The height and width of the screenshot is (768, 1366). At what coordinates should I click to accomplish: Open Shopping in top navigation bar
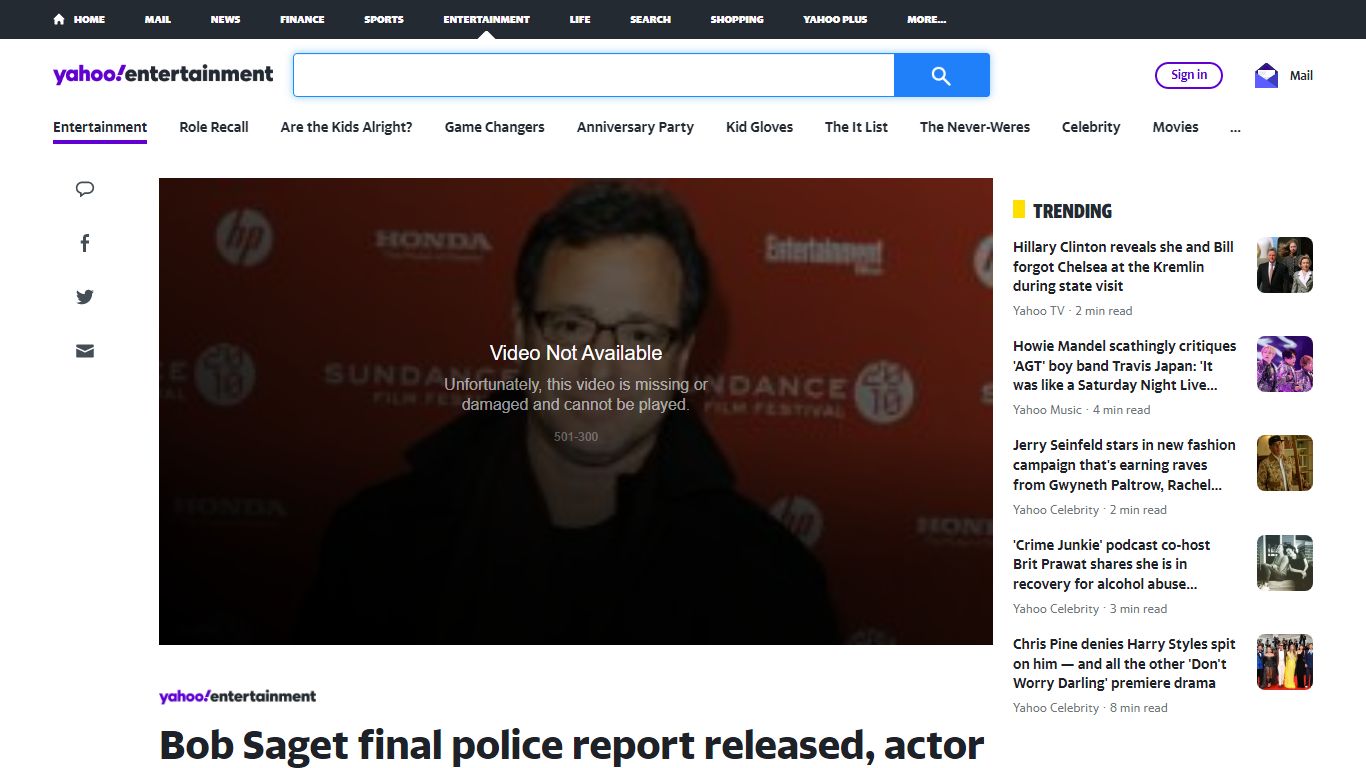click(737, 19)
